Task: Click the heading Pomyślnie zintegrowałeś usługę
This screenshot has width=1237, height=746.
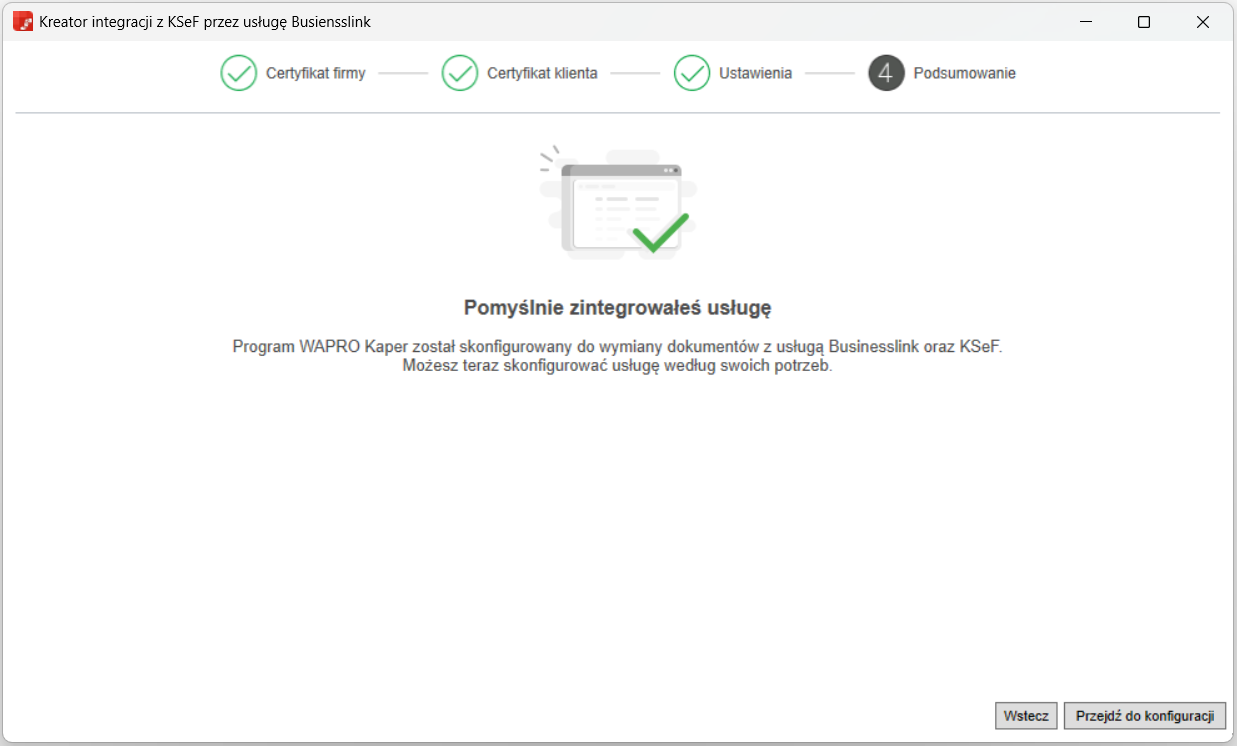Action: tap(617, 307)
